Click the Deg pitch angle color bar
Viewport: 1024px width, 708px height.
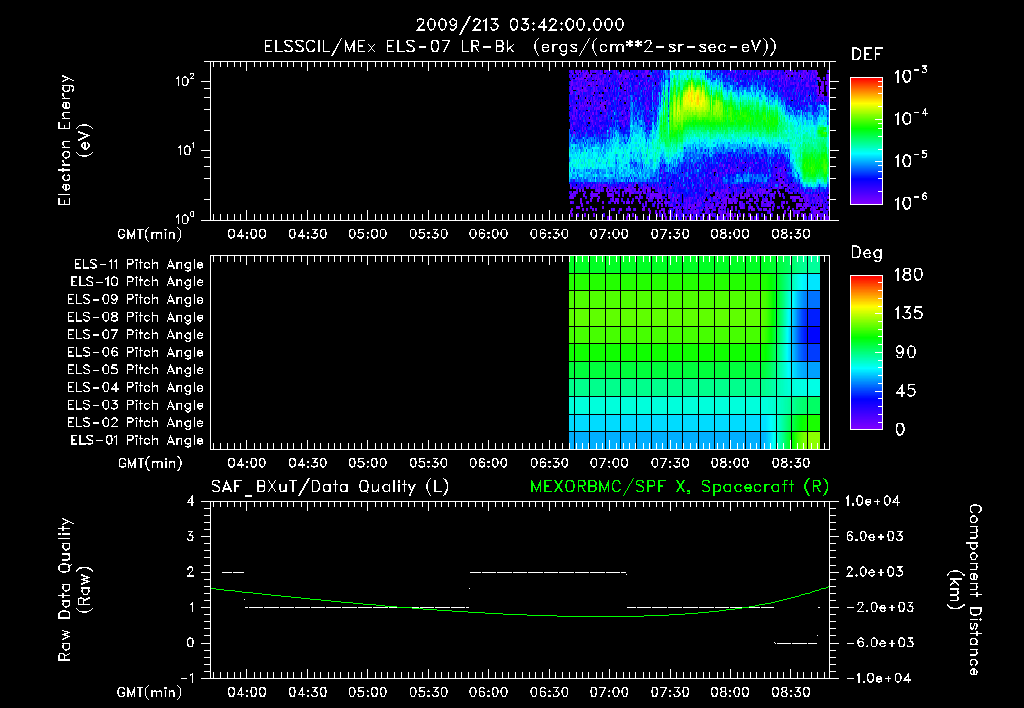pyautogui.click(x=866, y=352)
